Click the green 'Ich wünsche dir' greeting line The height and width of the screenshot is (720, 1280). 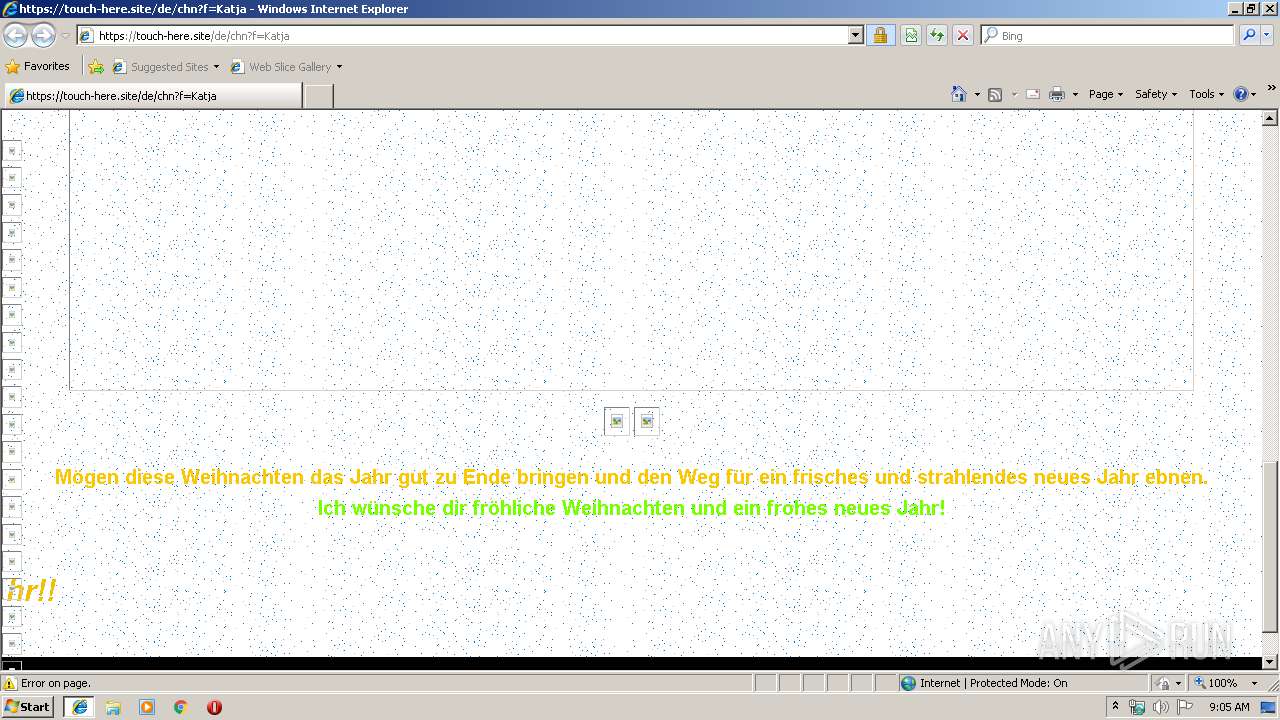tap(631, 508)
